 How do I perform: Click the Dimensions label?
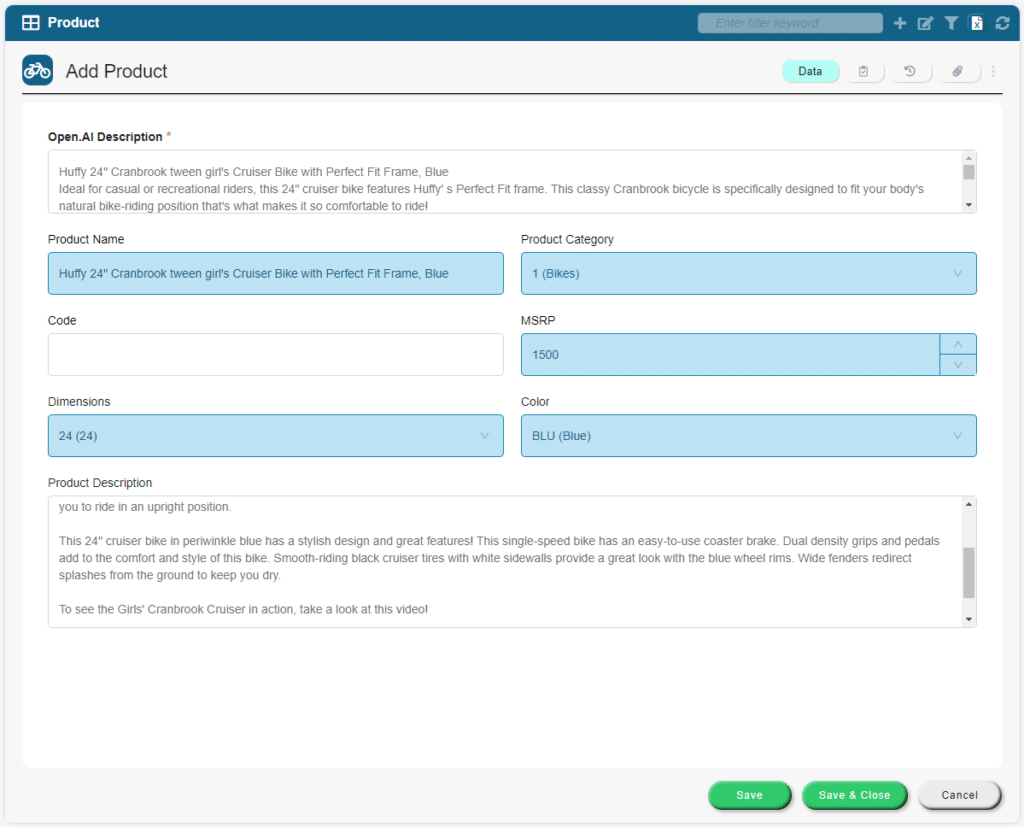coord(79,402)
